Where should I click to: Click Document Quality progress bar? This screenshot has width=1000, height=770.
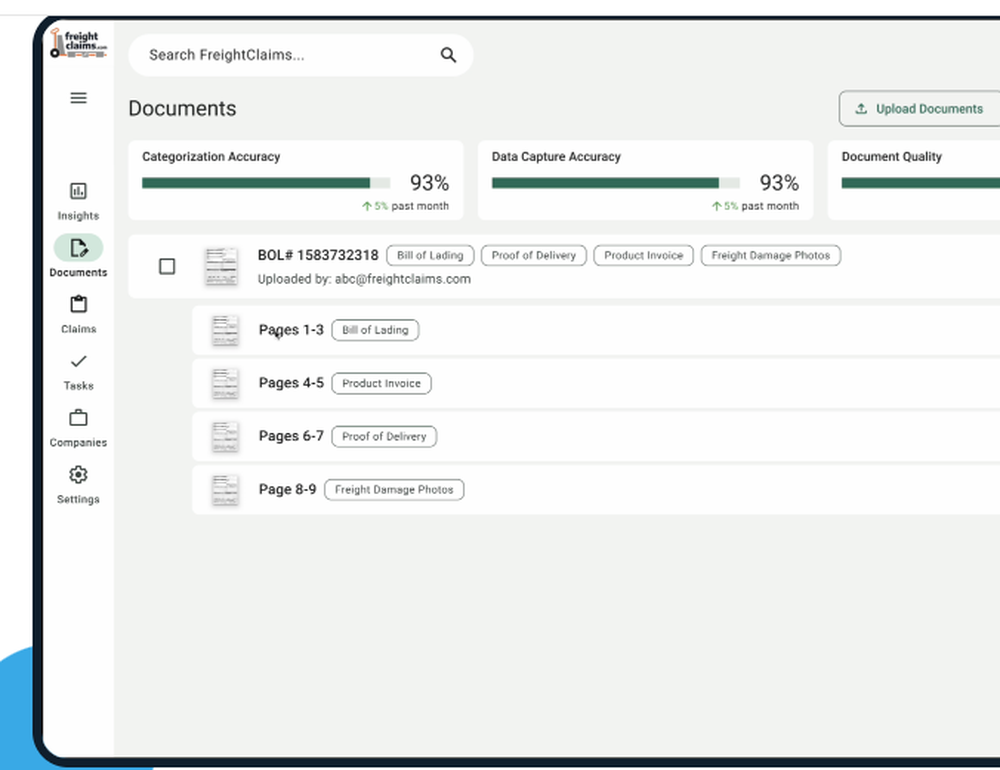click(920, 183)
